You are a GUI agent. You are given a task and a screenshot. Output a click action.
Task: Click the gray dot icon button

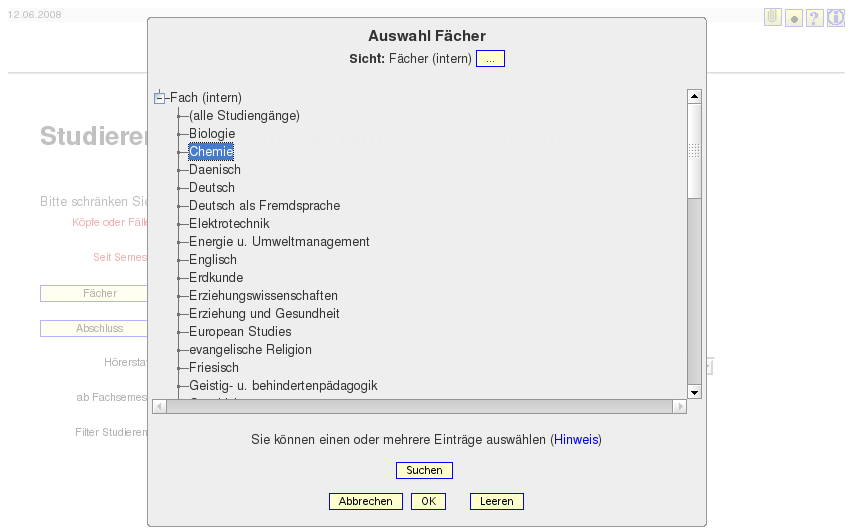[794, 18]
